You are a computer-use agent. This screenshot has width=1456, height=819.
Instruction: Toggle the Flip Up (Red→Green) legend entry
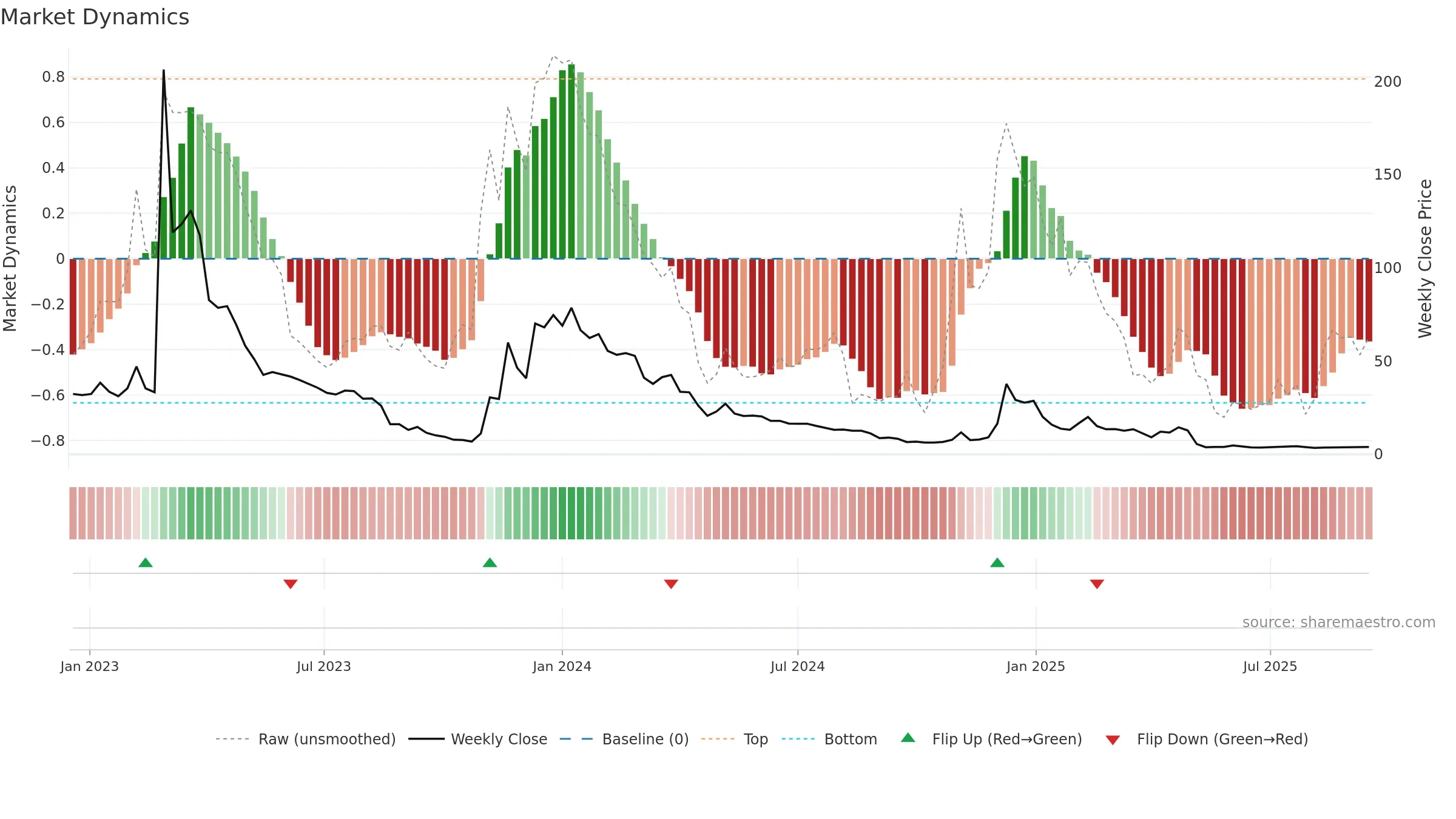click(992, 739)
